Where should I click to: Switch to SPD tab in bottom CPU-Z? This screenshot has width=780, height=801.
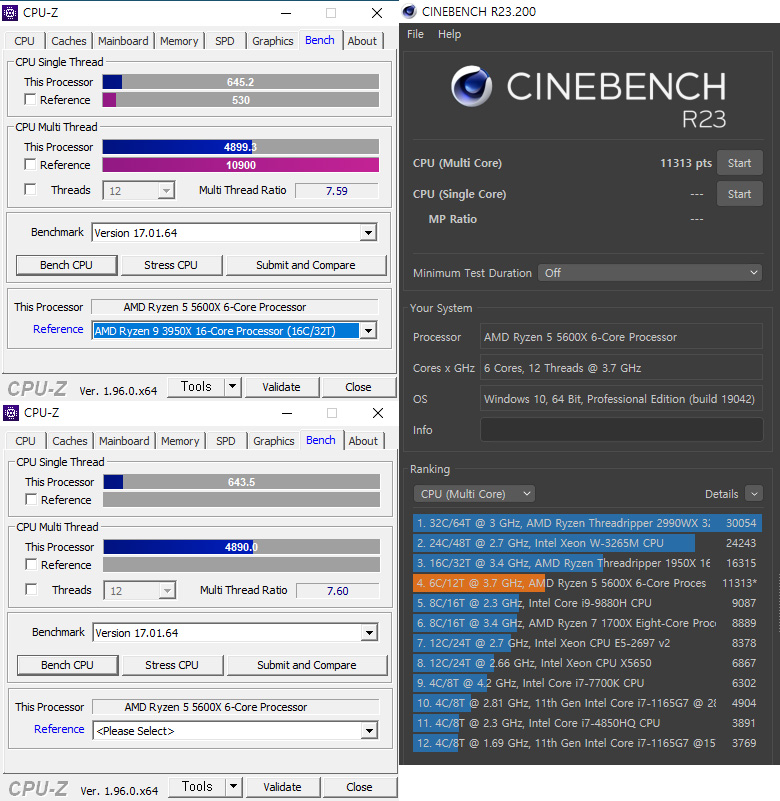coord(226,441)
